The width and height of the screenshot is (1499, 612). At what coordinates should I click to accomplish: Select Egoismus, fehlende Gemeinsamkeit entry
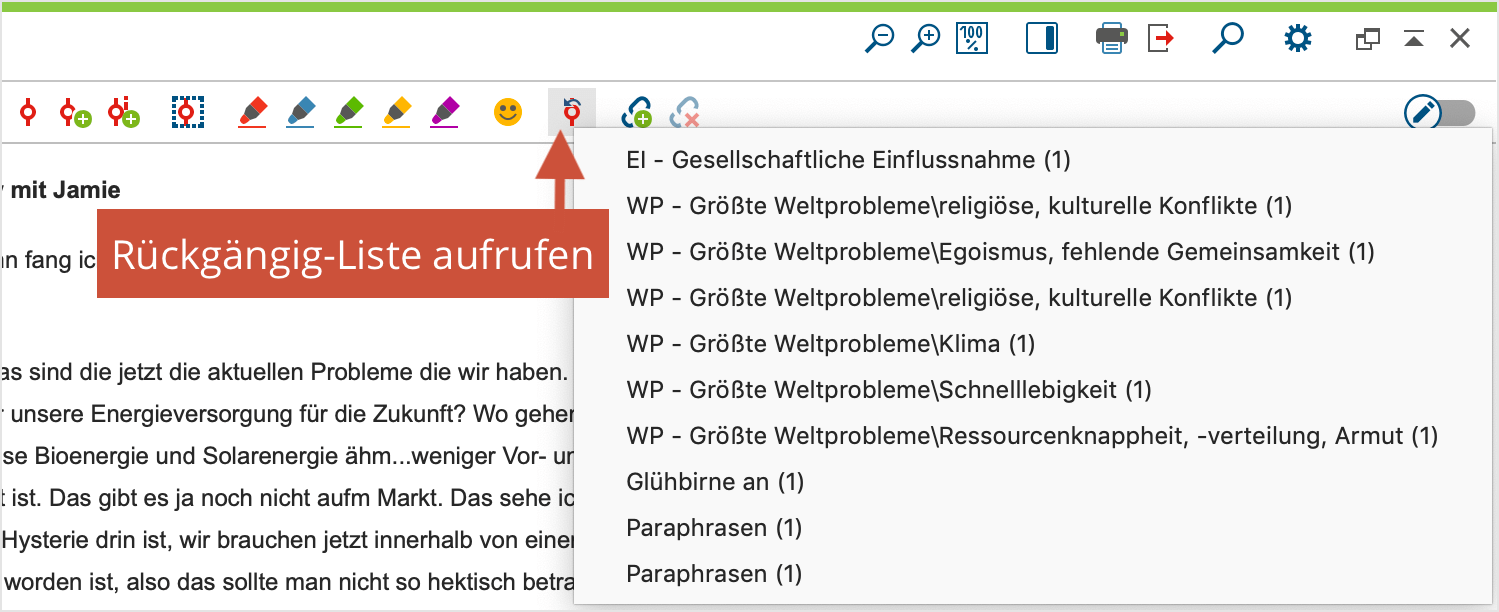coord(1034,252)
